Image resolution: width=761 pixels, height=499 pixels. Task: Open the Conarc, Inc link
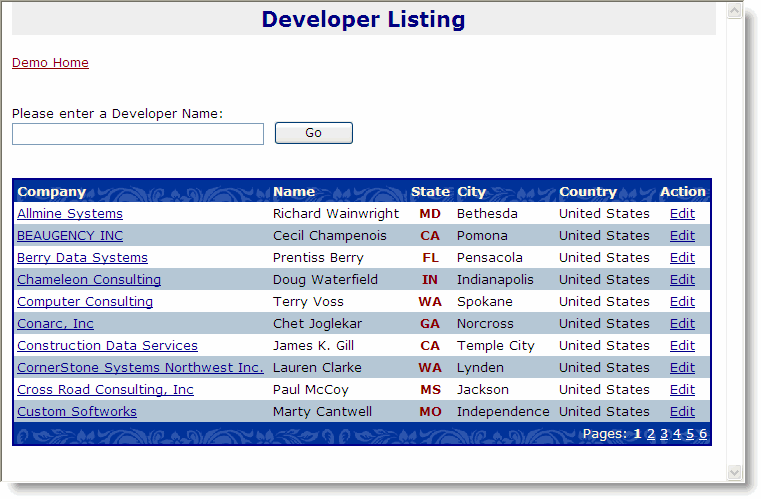[55, 324]
